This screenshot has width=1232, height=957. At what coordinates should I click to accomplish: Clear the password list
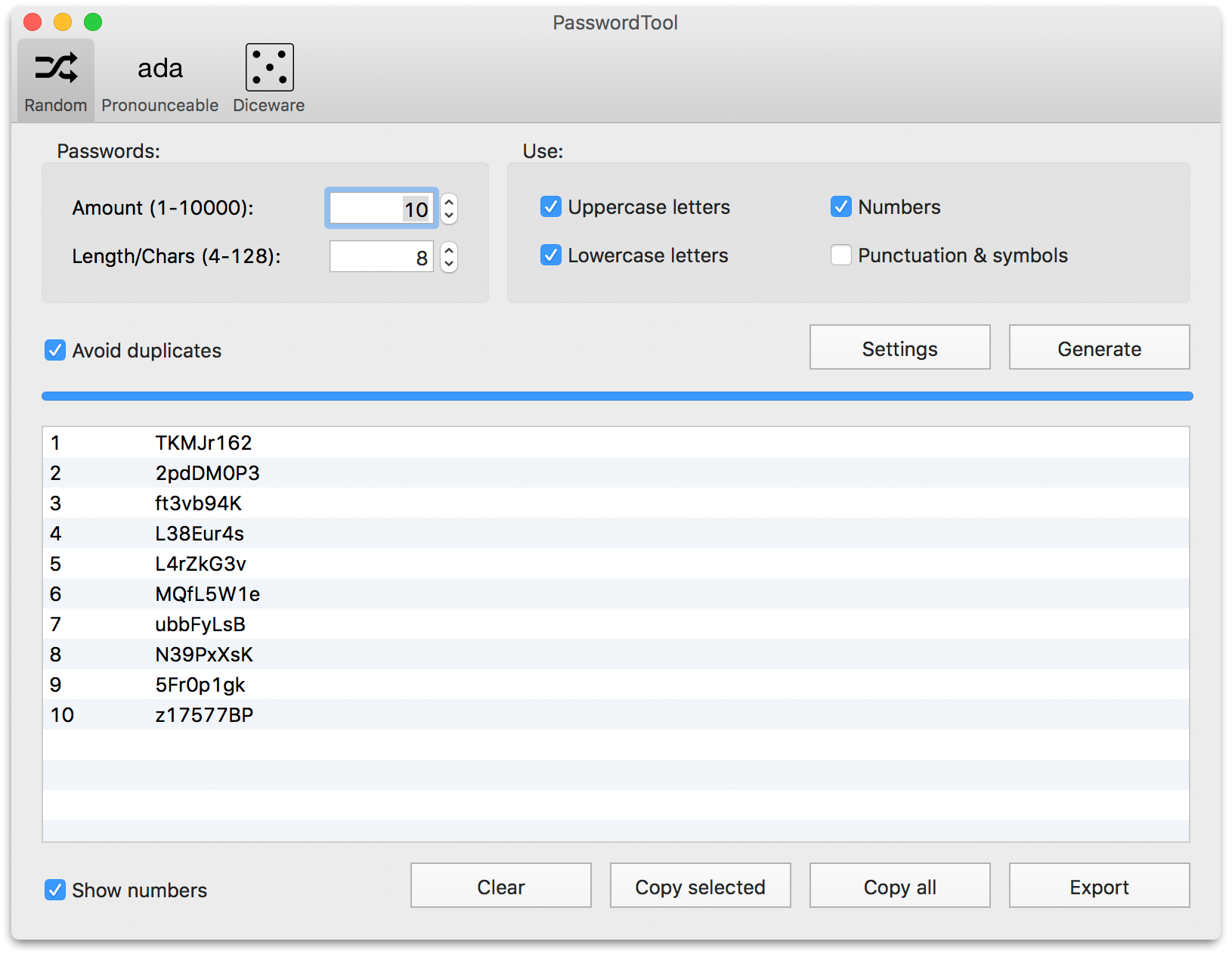click(500, 885)
